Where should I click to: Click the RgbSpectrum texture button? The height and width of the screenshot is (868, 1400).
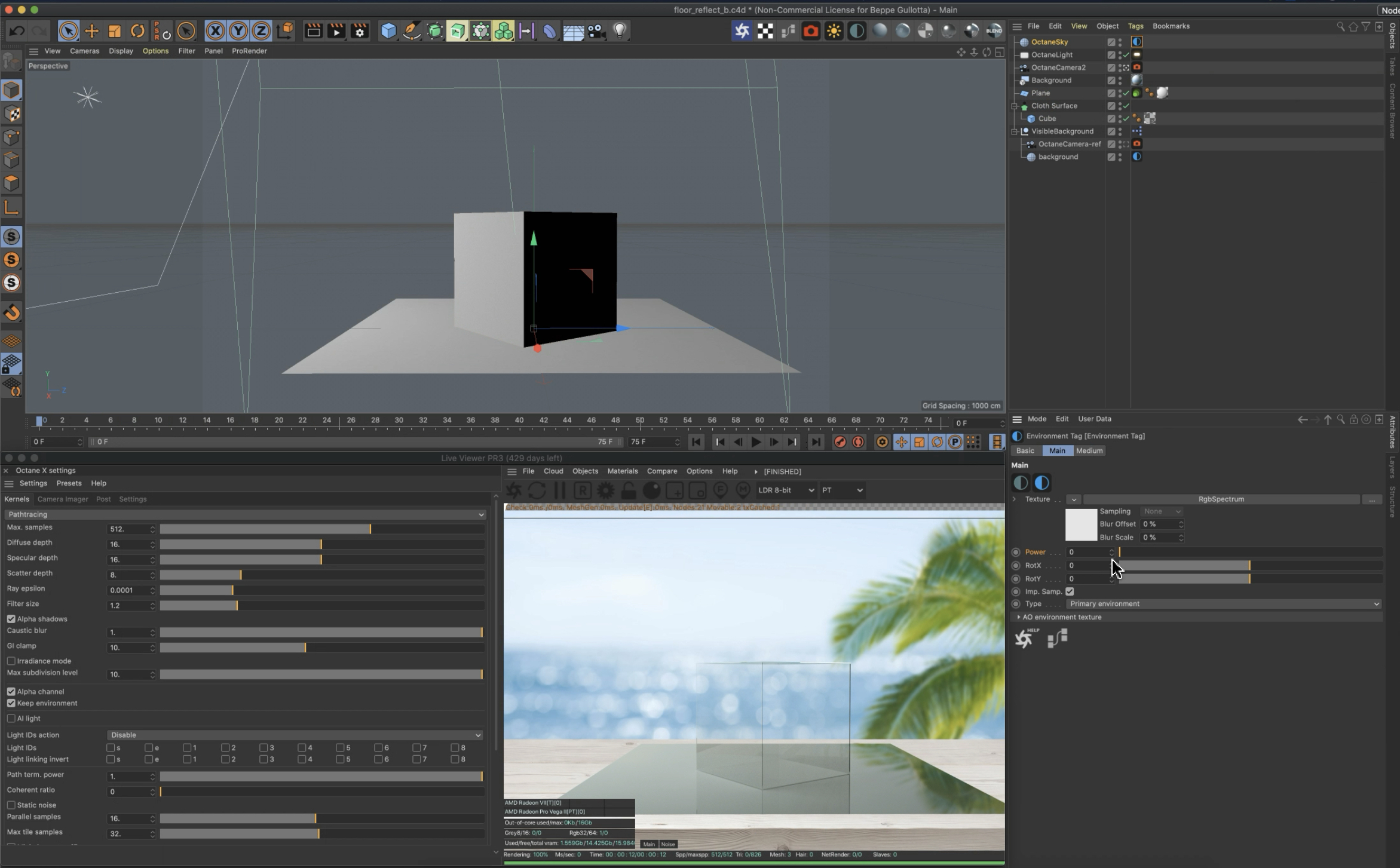[x=1221, y=499]
